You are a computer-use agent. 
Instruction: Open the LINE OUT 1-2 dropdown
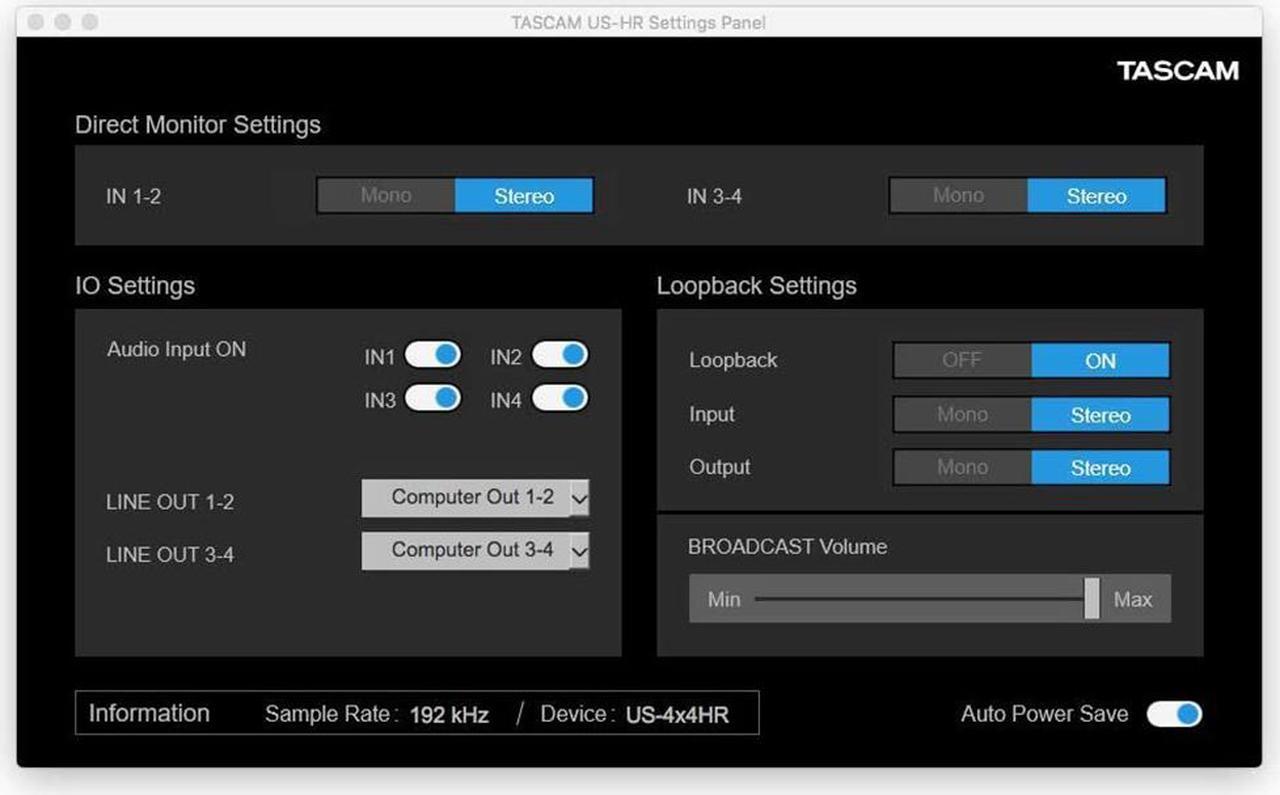[x=475, y=497]
